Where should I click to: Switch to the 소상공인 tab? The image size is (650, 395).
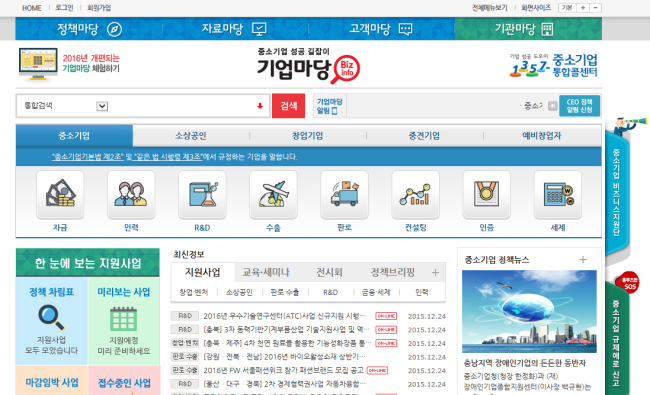[191, 136]
